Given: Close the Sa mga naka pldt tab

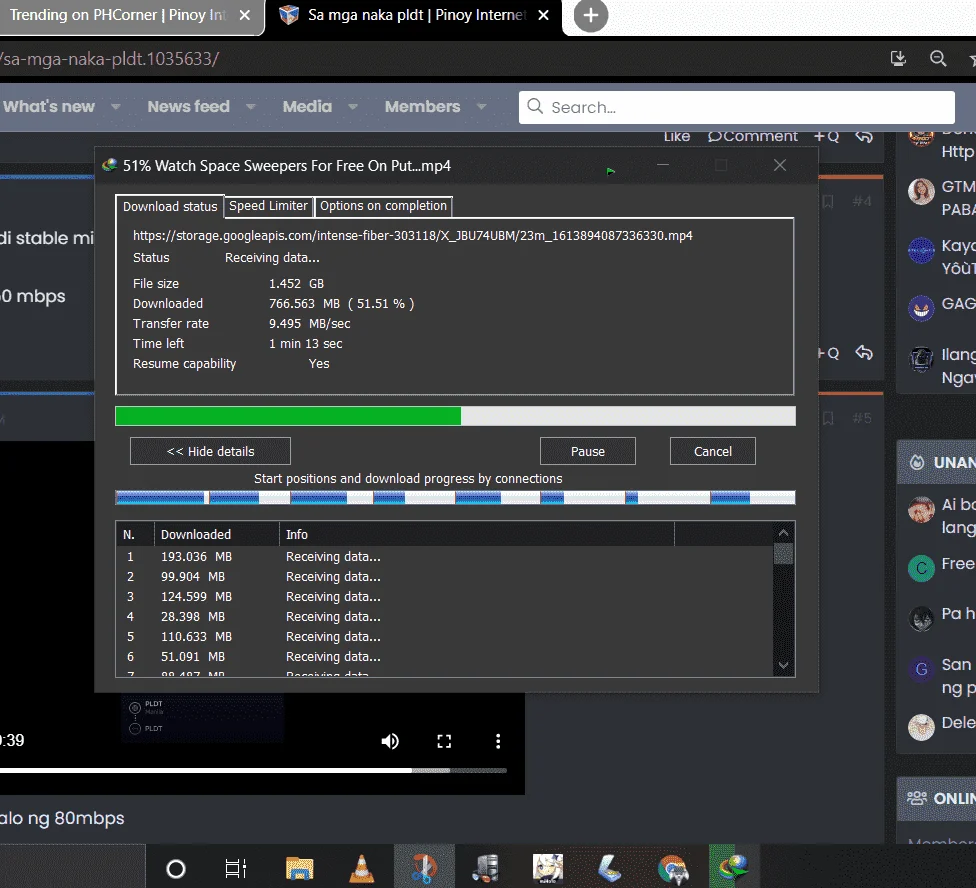Looking at the screenshot, I should pos(543,15).
